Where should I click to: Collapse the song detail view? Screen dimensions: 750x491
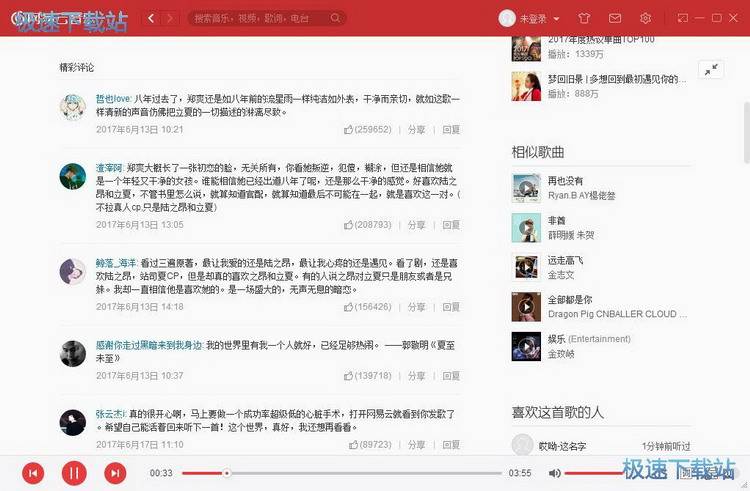(710, 69)
